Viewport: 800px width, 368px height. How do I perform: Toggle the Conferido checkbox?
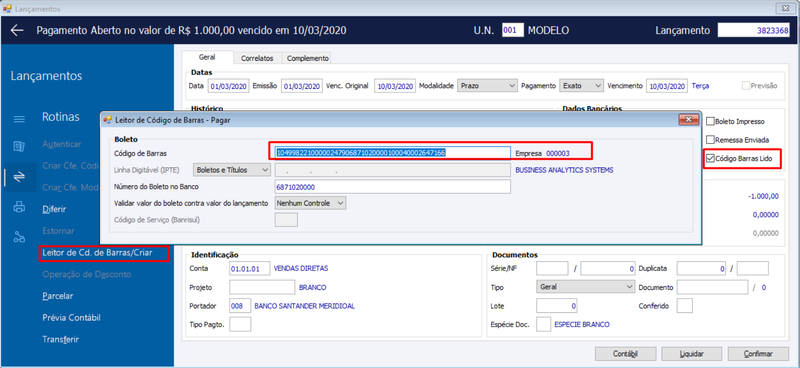[685, 306]
